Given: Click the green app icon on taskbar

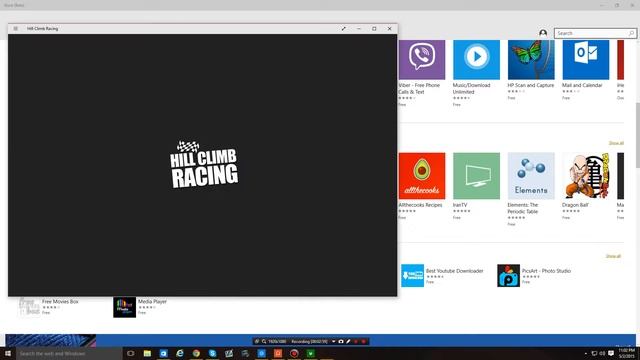Looking at the screenshot, I should click(311, 353).
